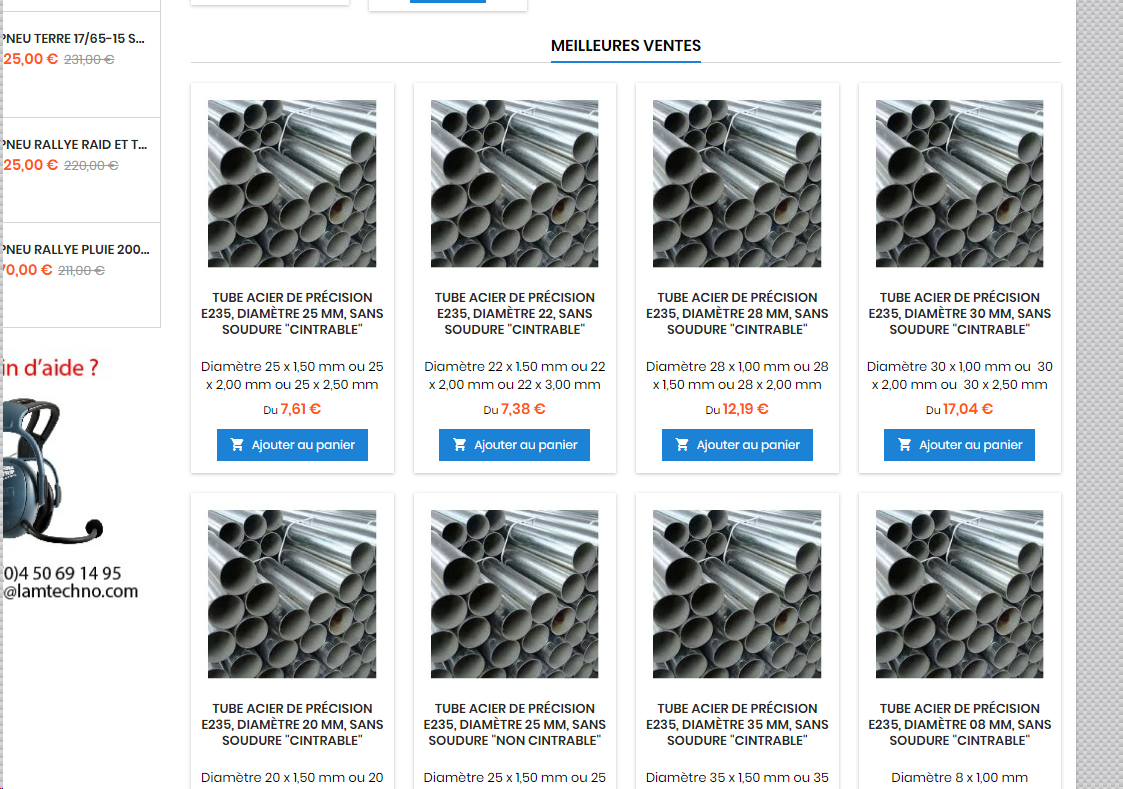
Task: Open the diamètre 22 tube product image
Action: click(x=514, y=183)
